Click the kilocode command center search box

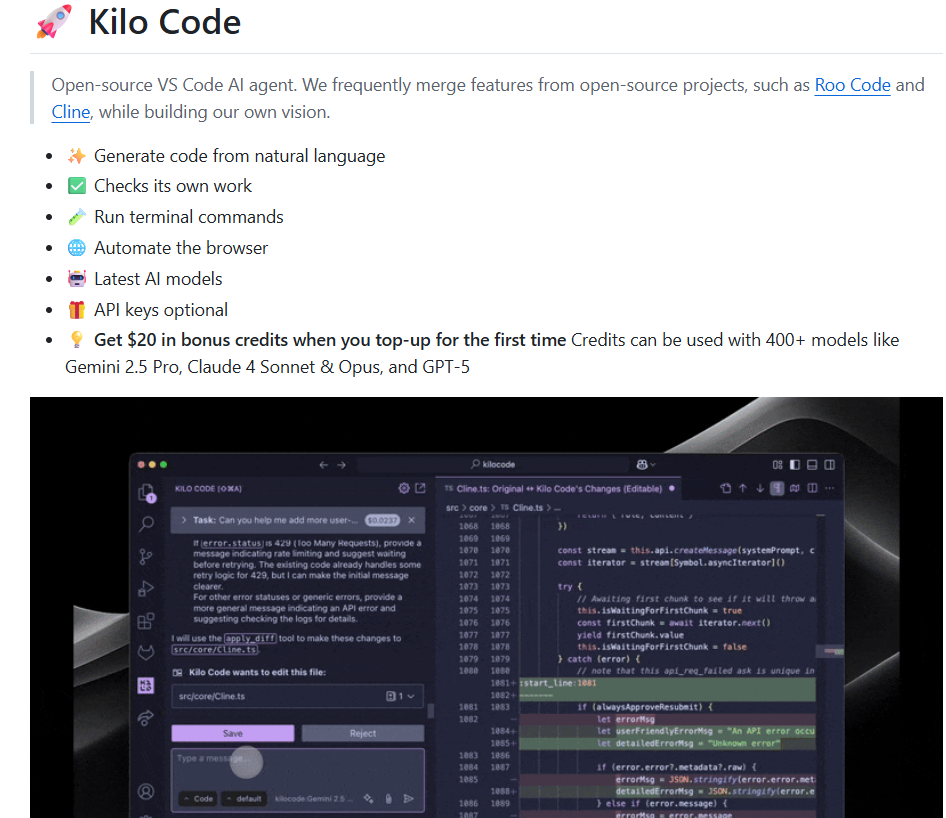tap(493, 464)
